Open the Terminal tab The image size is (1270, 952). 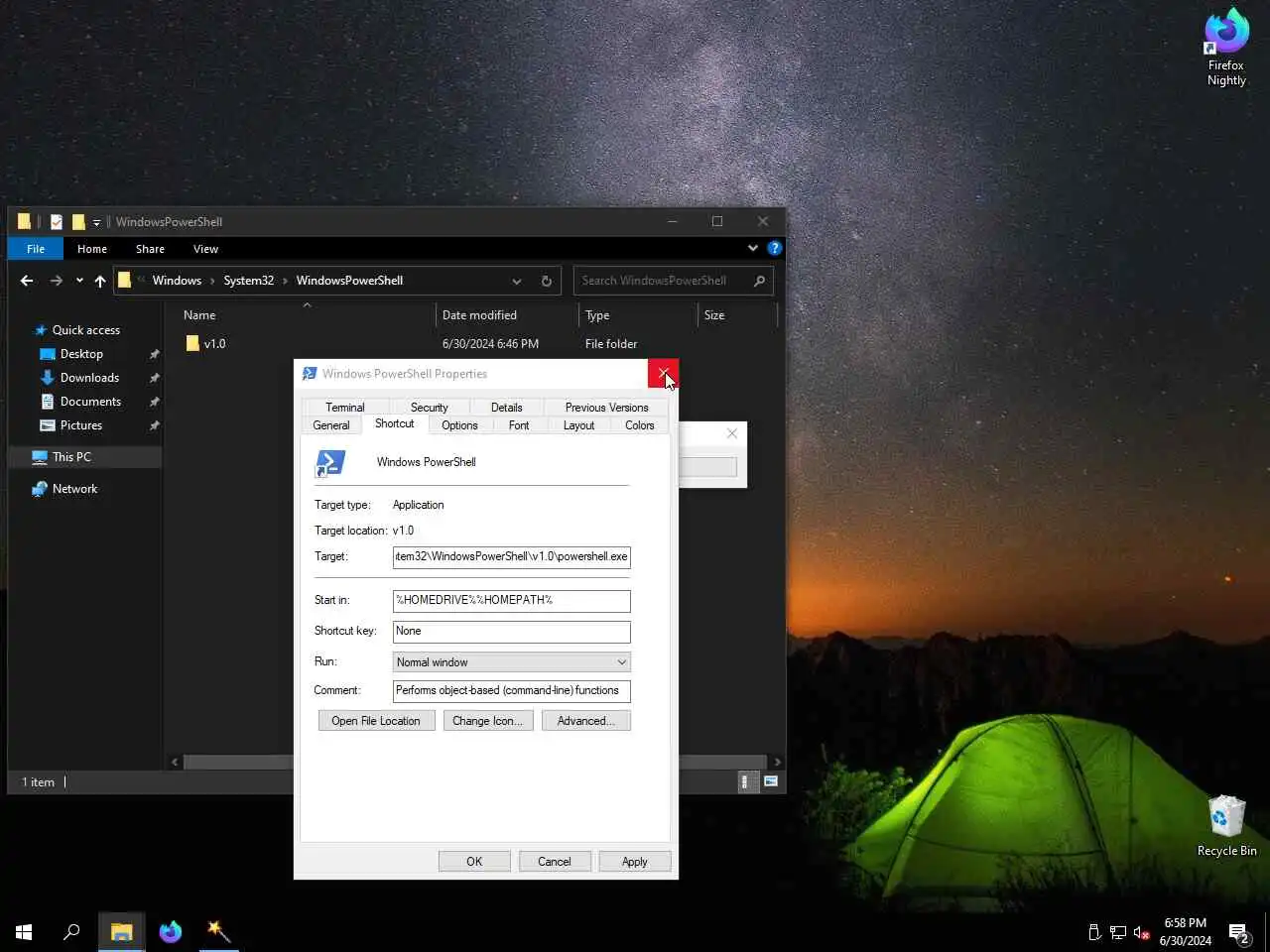point(344,408)
